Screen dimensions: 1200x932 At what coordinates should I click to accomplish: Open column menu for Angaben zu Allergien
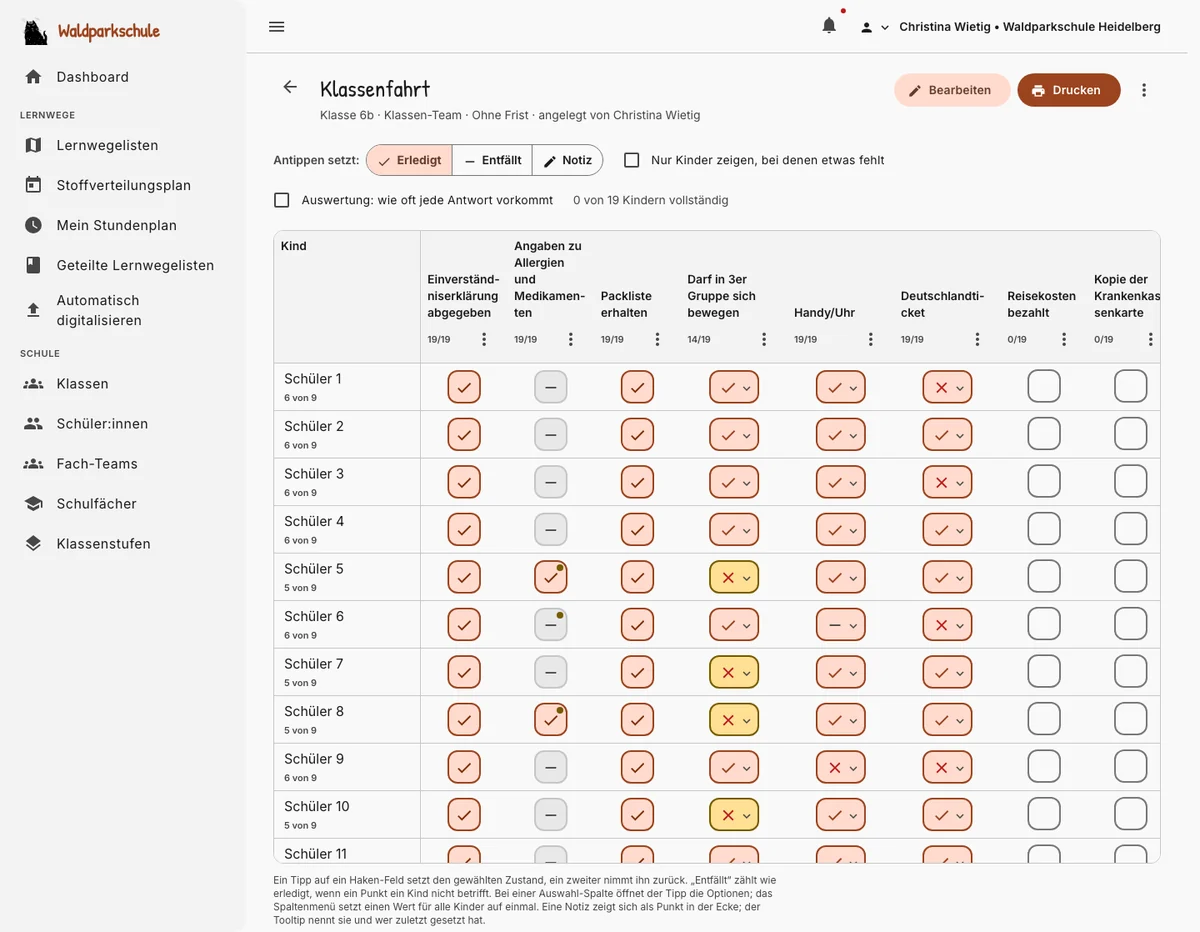point(571,339)
